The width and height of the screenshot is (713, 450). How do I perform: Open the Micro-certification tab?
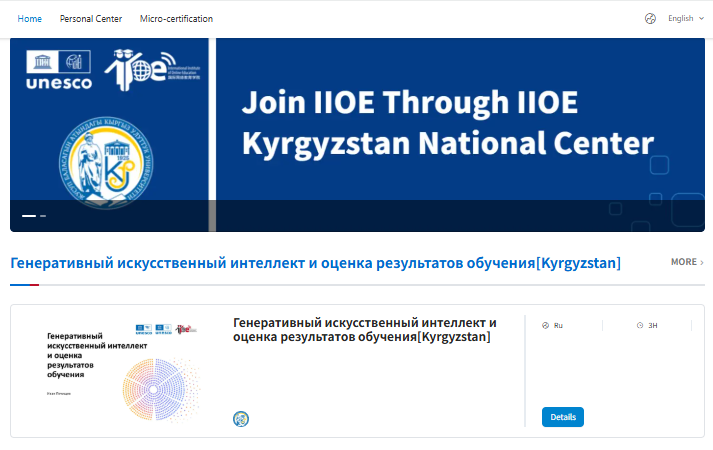click(176, 18)
